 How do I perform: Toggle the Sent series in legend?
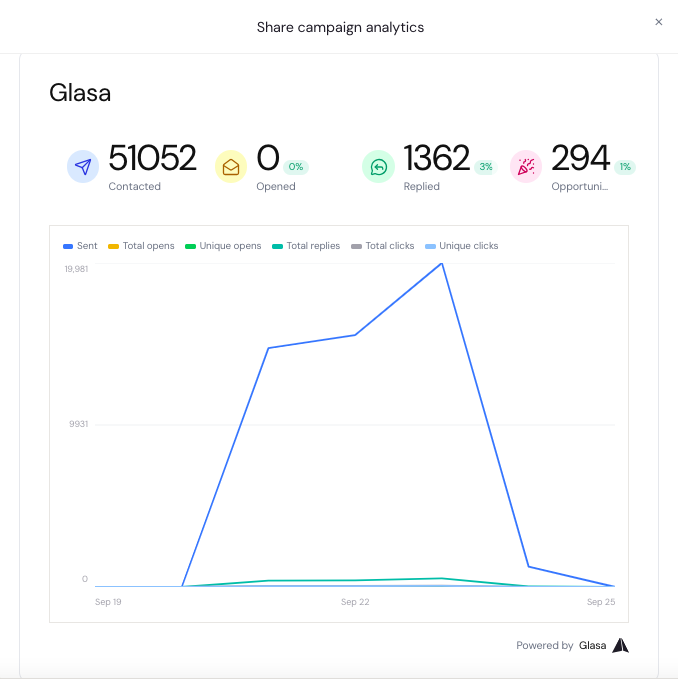point(80,246)
